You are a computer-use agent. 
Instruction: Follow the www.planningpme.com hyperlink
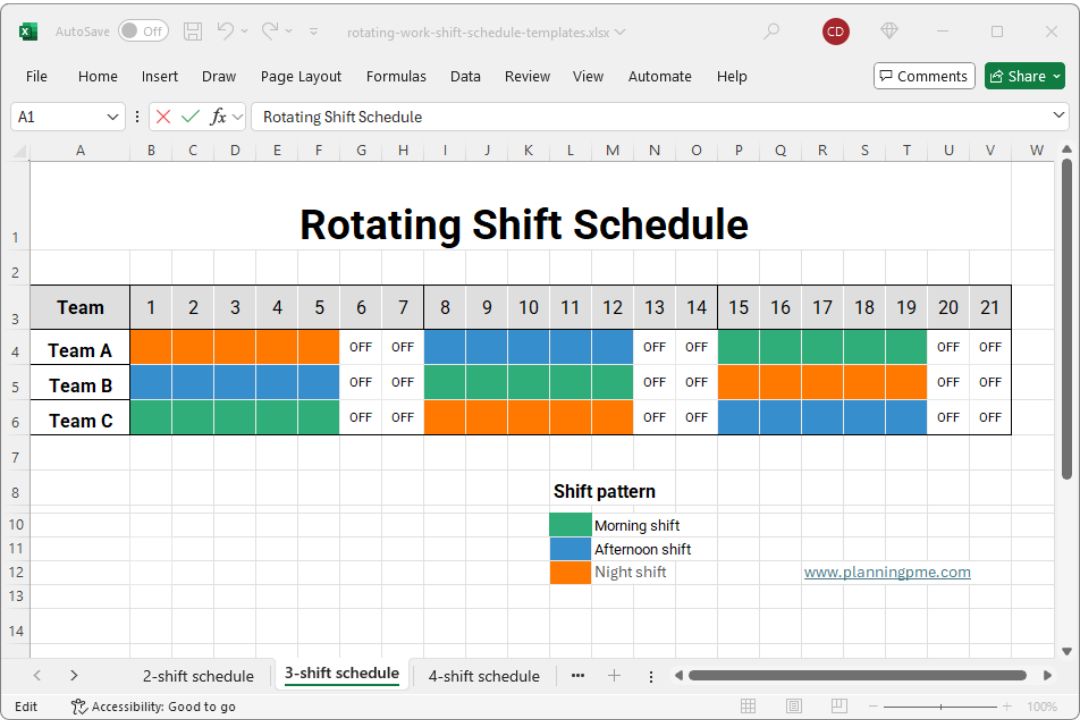tap(887, 572)
